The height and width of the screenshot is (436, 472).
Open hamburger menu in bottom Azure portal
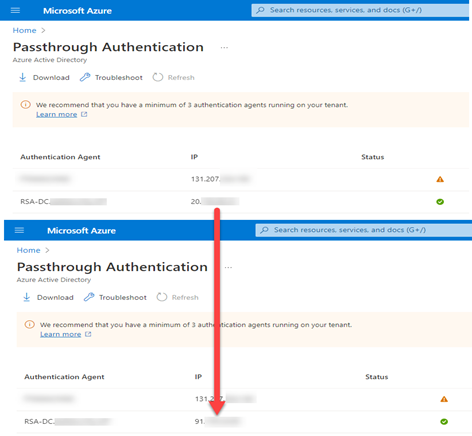point(19,230)
